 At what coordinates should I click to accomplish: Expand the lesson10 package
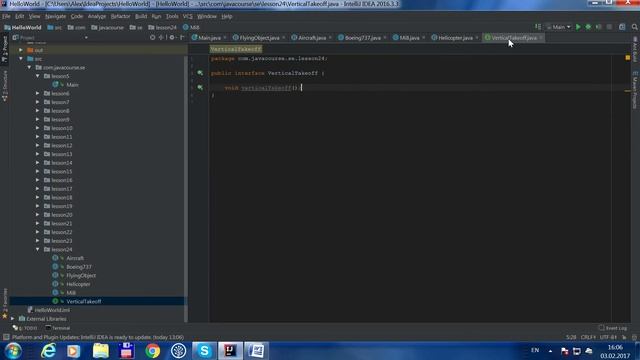(x=38, y=128)
